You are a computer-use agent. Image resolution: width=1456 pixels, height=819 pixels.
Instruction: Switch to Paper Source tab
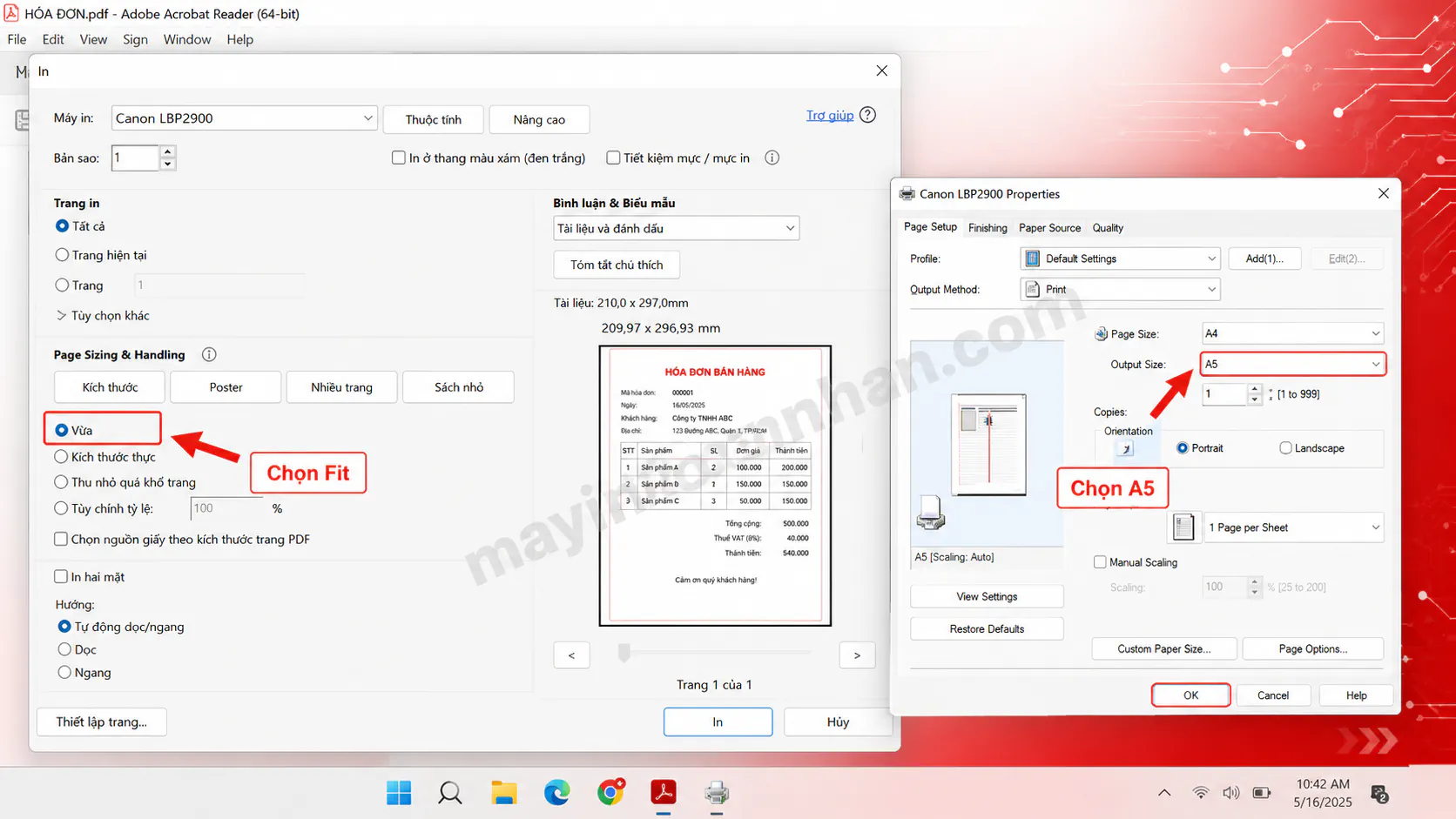[x=1049, y=228]
